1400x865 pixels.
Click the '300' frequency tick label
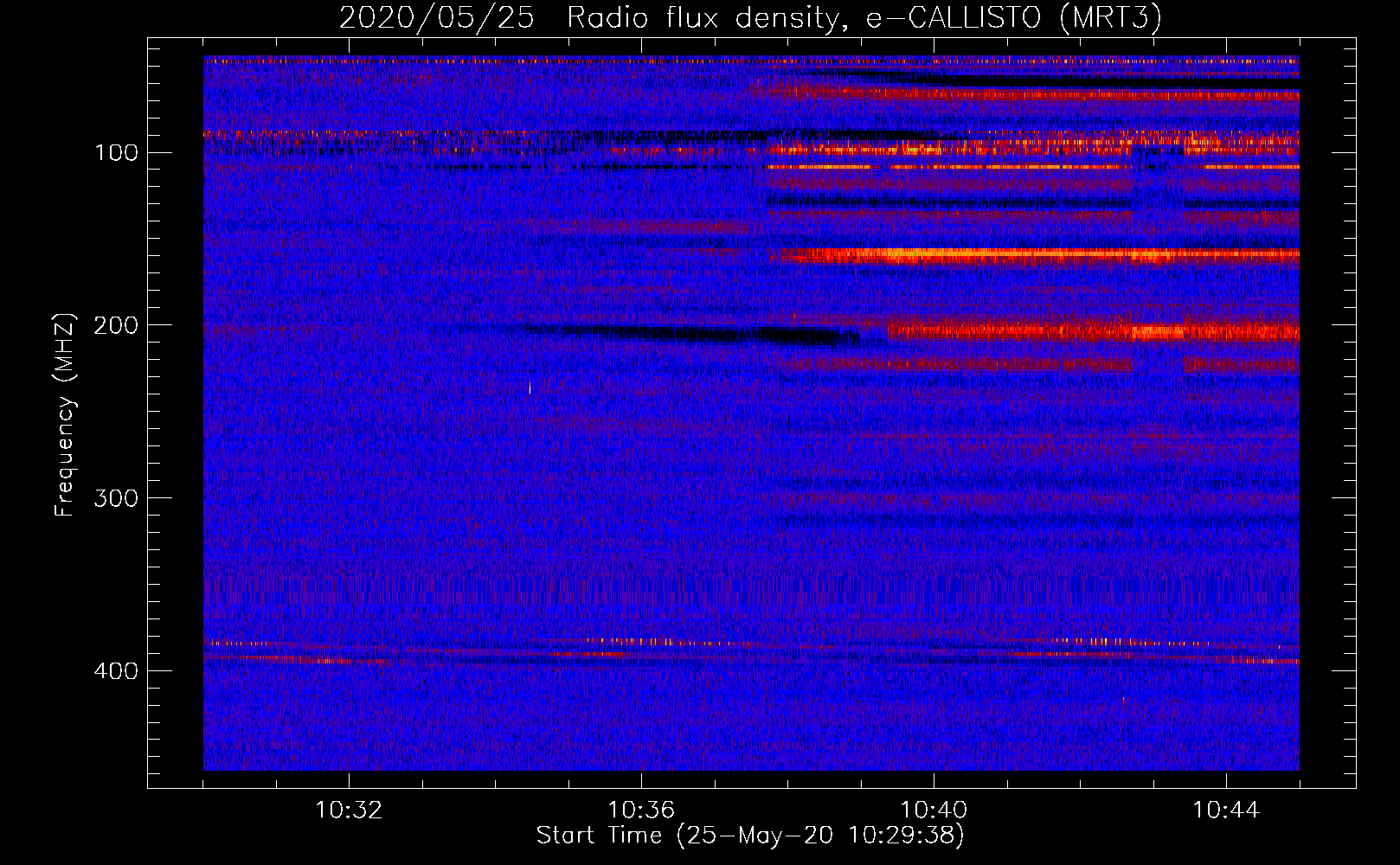click(117, 499)
